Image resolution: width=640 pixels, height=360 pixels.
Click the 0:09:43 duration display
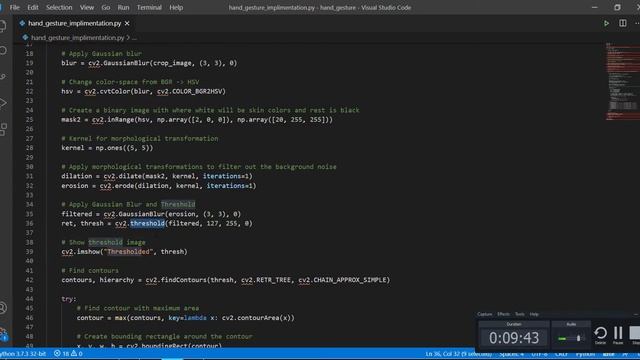[514, 338]
